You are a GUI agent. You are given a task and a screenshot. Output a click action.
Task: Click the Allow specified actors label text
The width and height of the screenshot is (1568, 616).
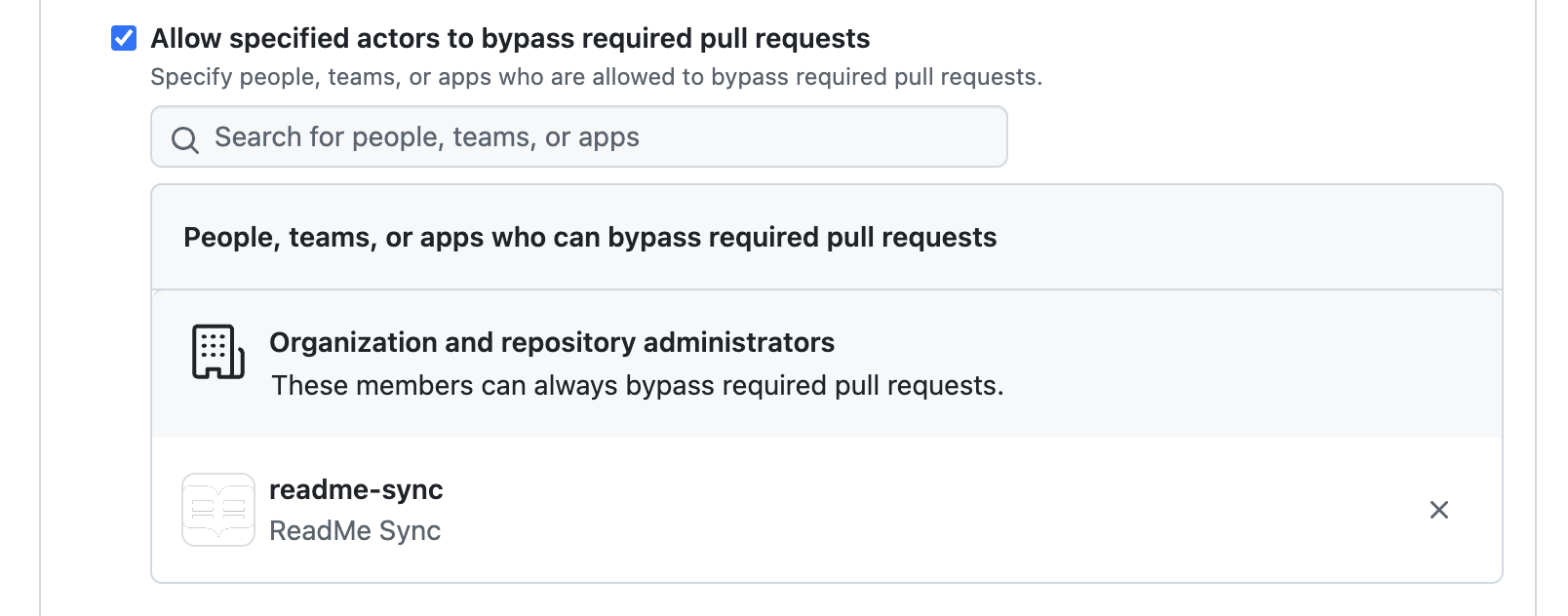[510, 38]
